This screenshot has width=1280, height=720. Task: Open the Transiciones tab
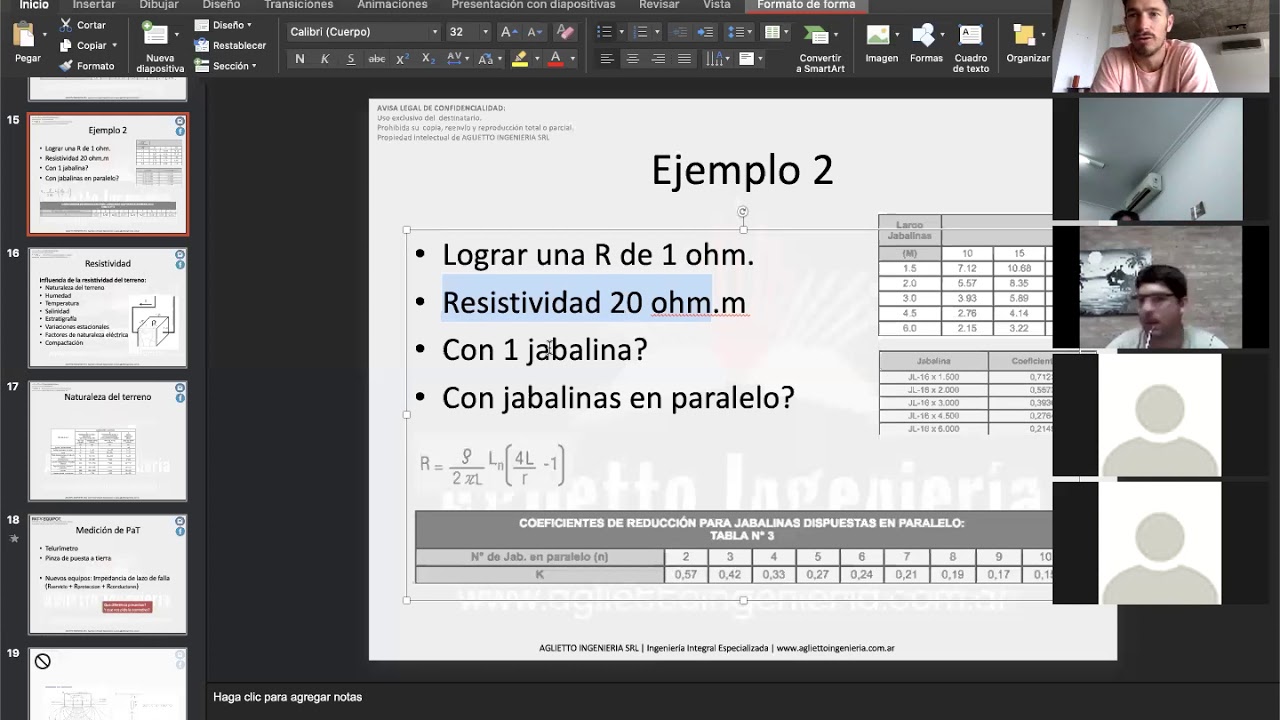[x=299, y=5]
